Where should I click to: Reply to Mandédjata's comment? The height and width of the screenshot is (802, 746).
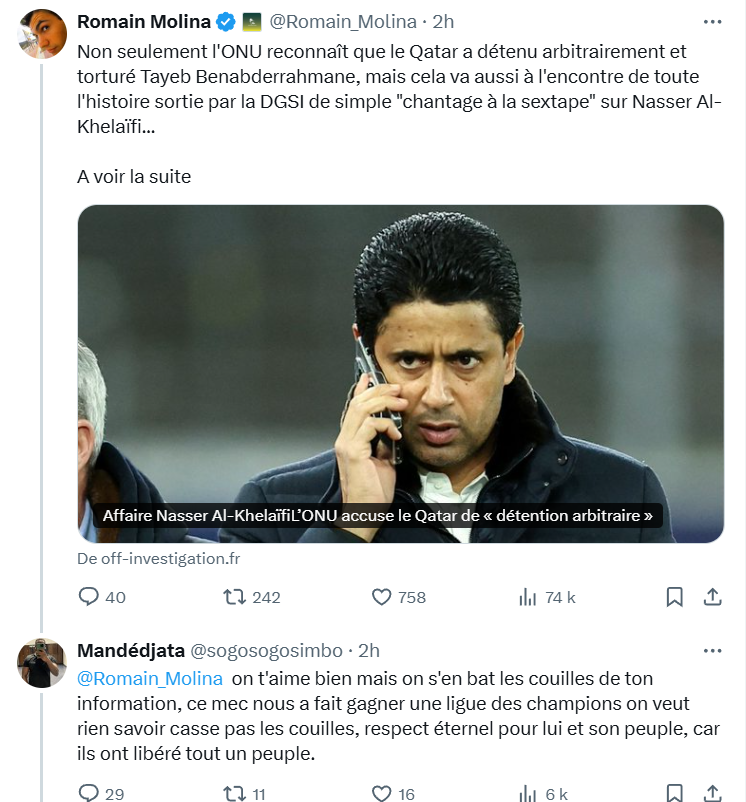click(89, 793)
